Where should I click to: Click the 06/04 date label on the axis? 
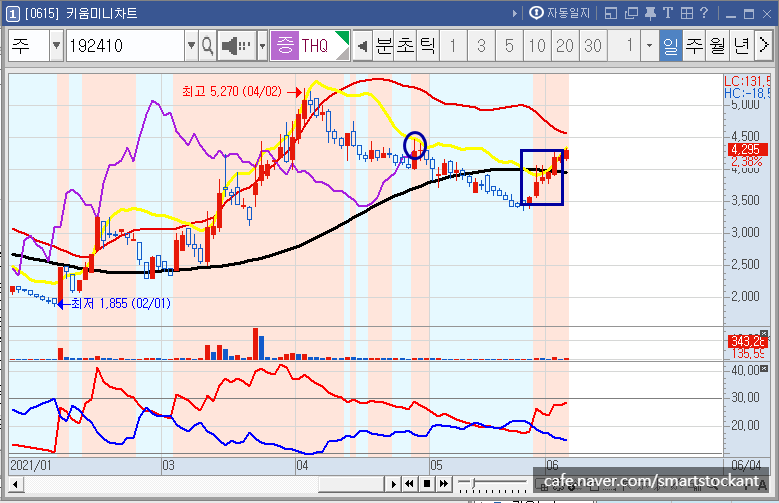[x=746, y=465]
